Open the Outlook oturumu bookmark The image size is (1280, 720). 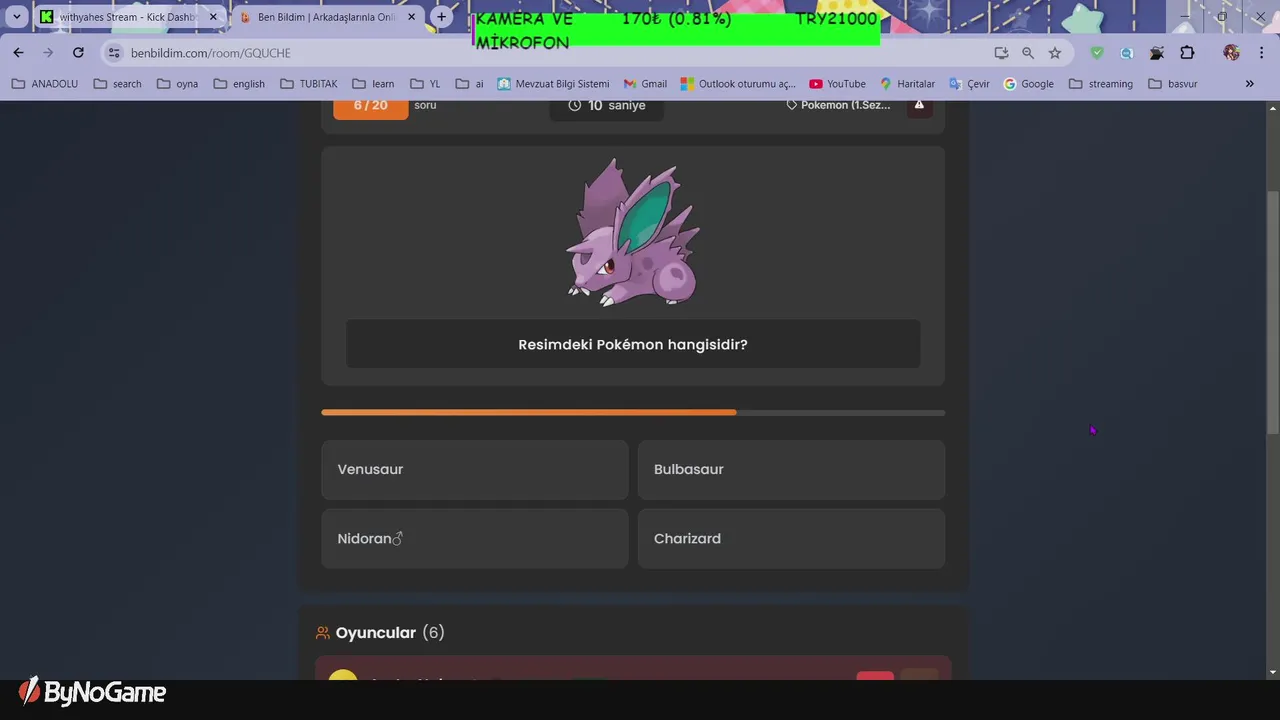coord(738,84)
